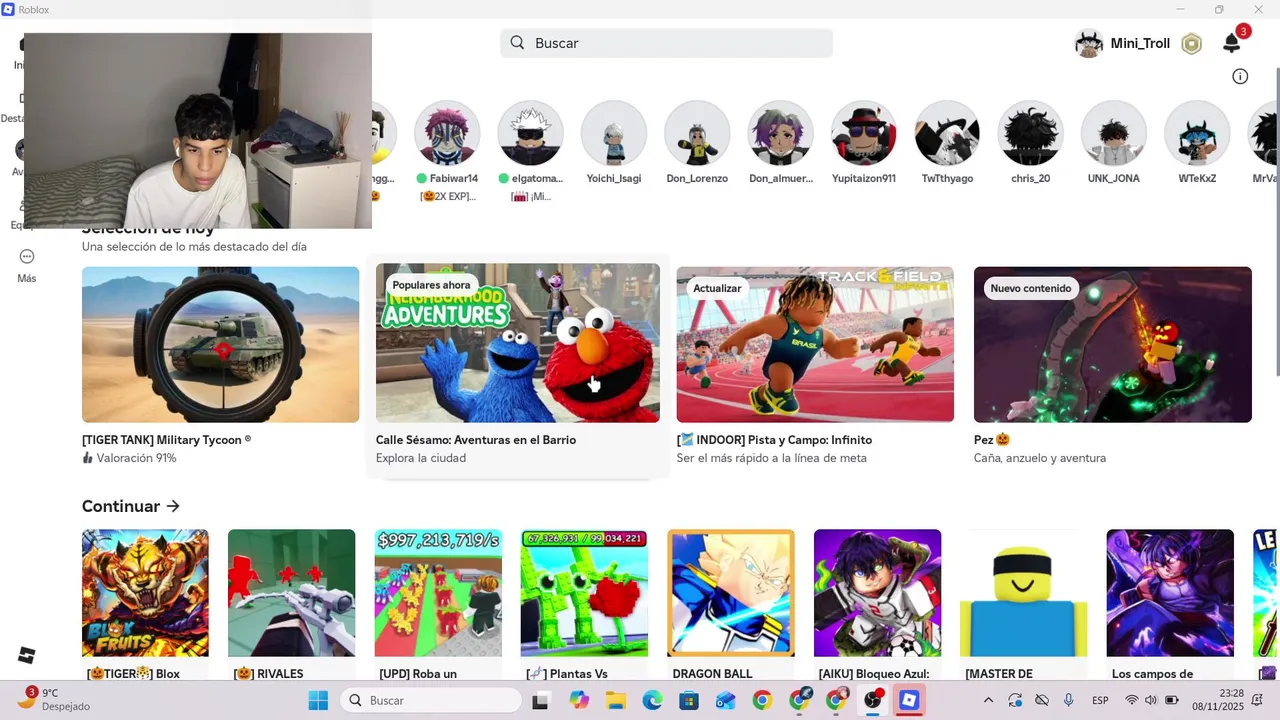This screenshot has width=1280, height=720.
Task: Open friend TwTthyago's avatar
Action: tap(947, 133)
